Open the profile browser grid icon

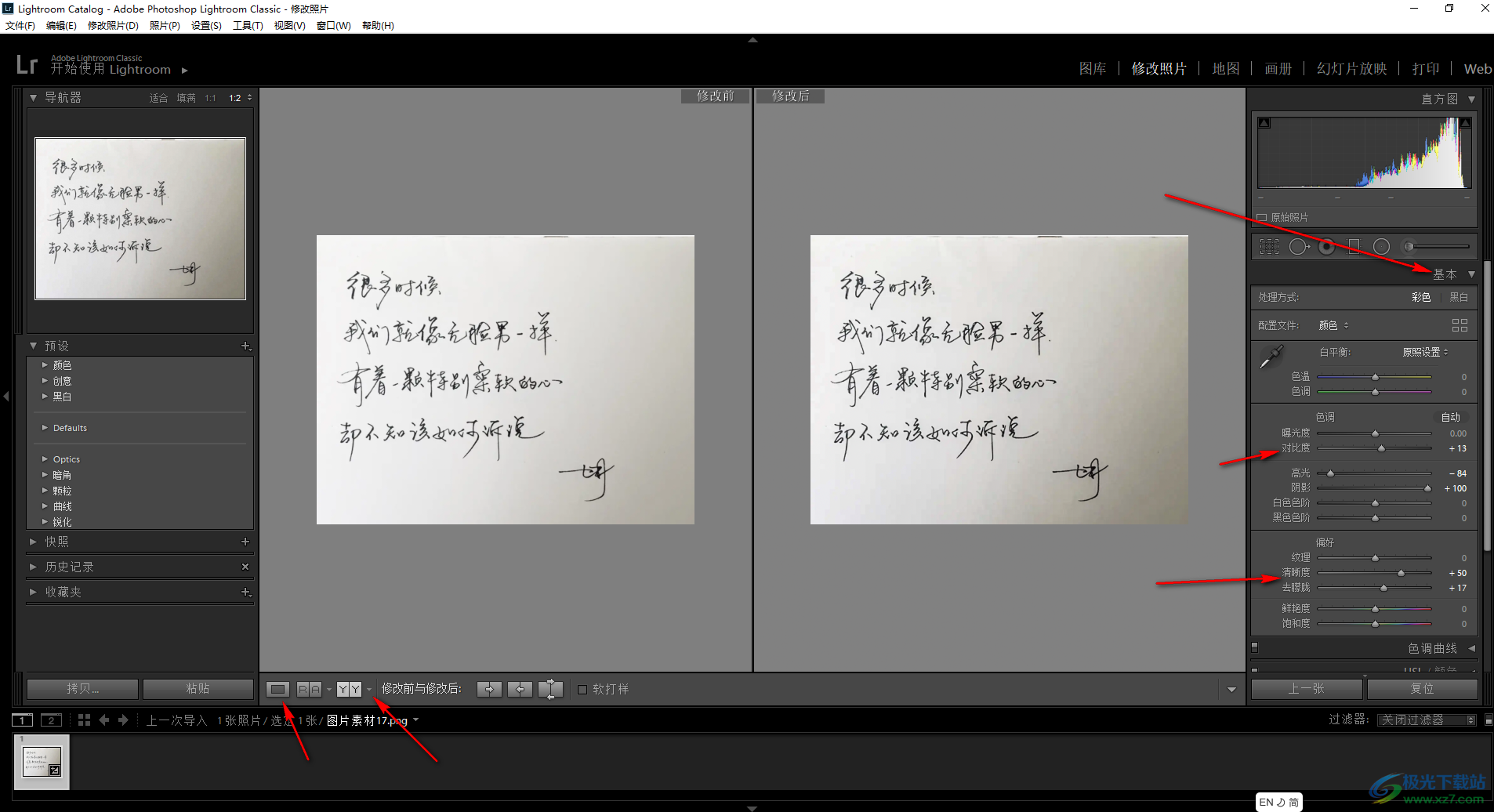pyautogui.click(x=1460, y=325)
